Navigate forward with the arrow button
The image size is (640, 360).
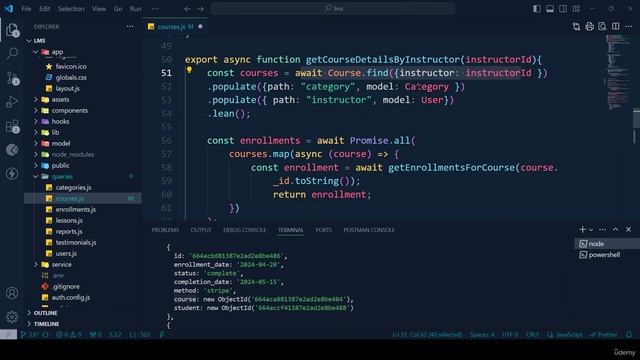tap(200, 9)
